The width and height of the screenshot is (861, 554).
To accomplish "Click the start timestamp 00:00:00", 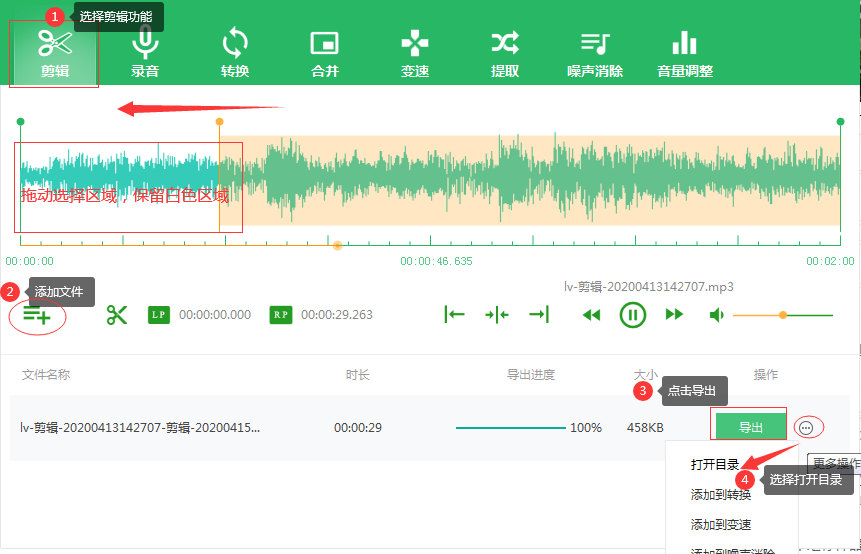I will (30, 261).
